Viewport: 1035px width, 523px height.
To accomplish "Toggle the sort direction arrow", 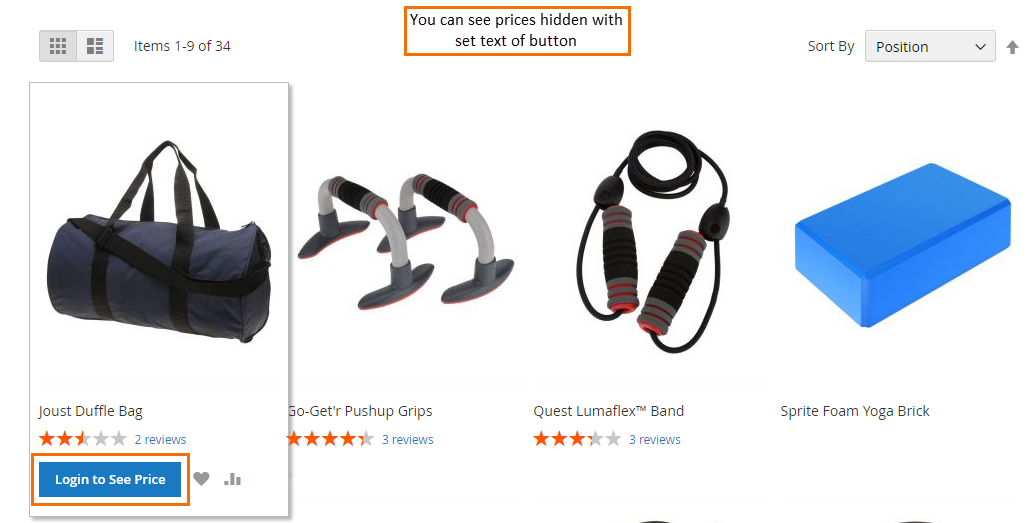I will pyautogui.click(x=1012, y=47).
